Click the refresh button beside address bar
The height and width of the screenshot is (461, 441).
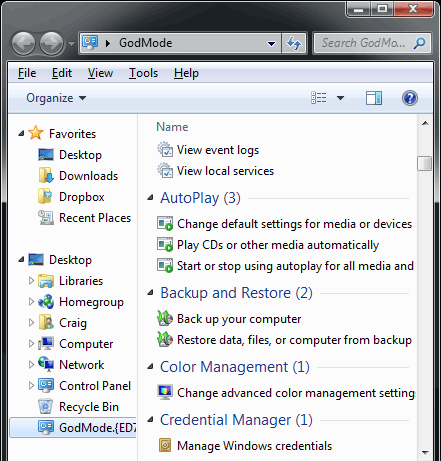[294, 43]
